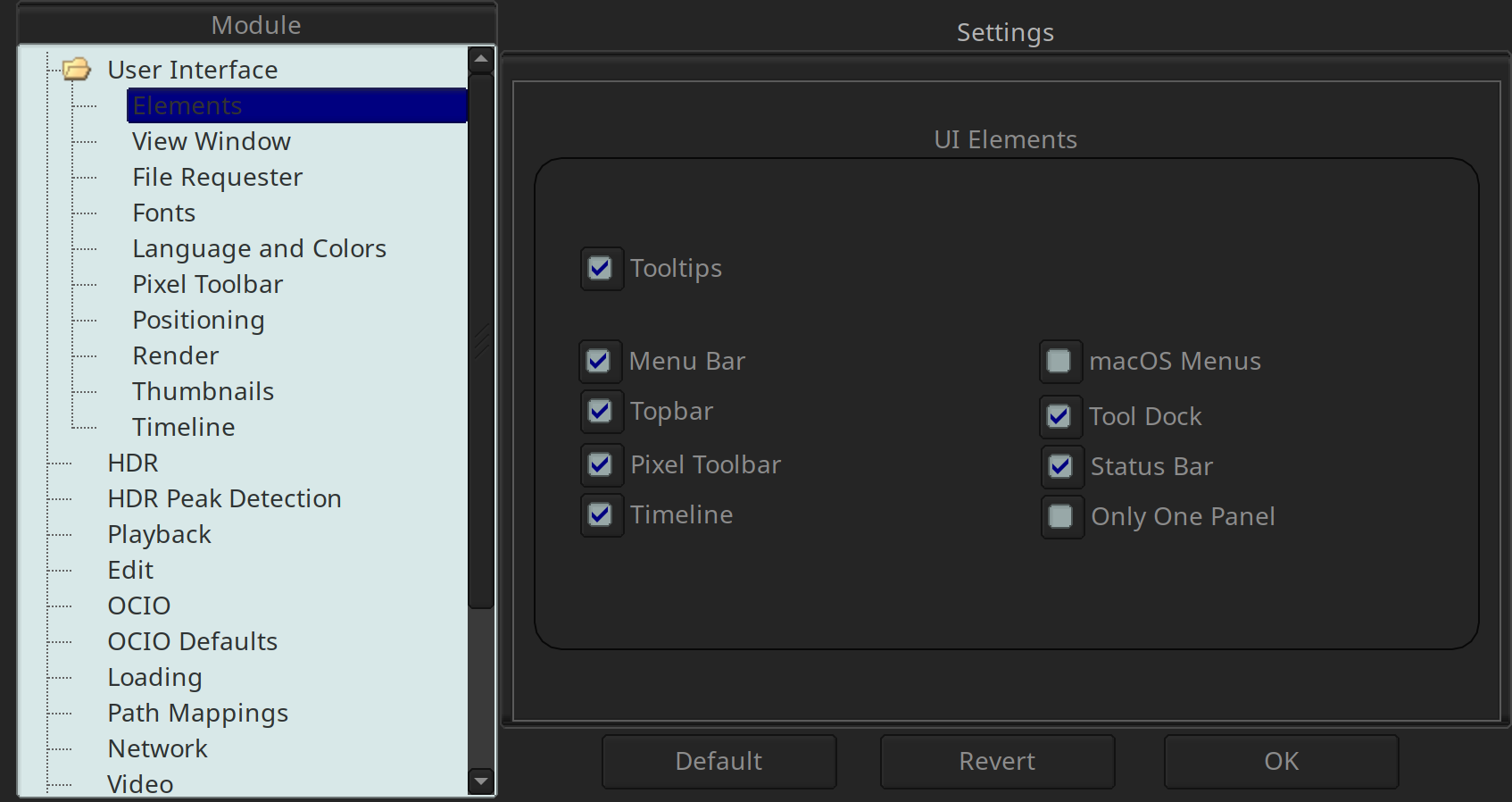Viewport: 1512px width, 802px height.
Task: Select the OCIO module
Action: tap(139, 606)
